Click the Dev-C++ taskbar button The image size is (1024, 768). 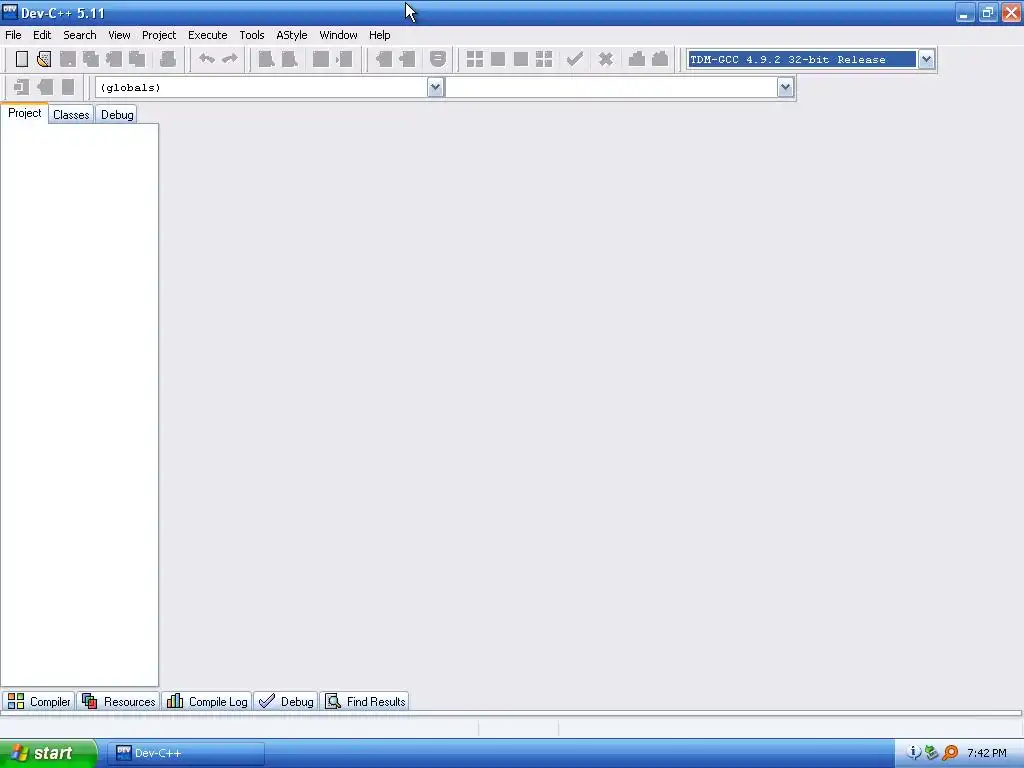(186, 753)
